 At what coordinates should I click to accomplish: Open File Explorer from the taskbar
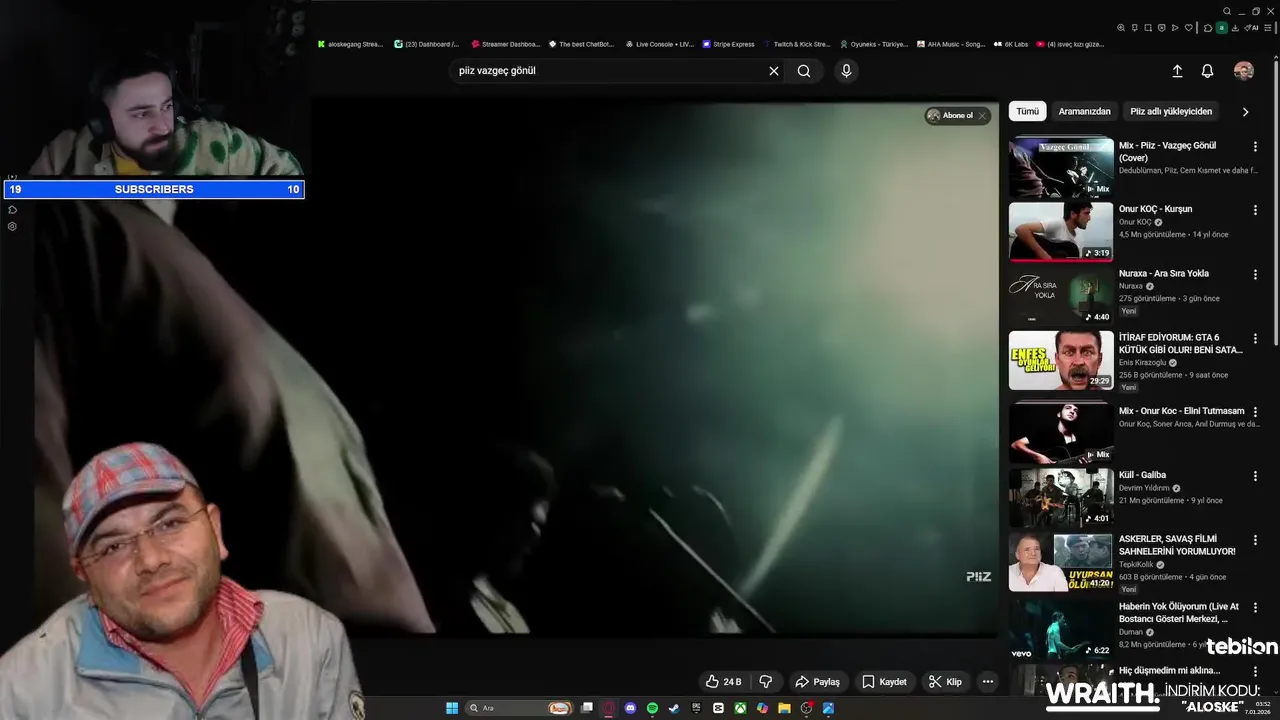(x=784, y=708)
